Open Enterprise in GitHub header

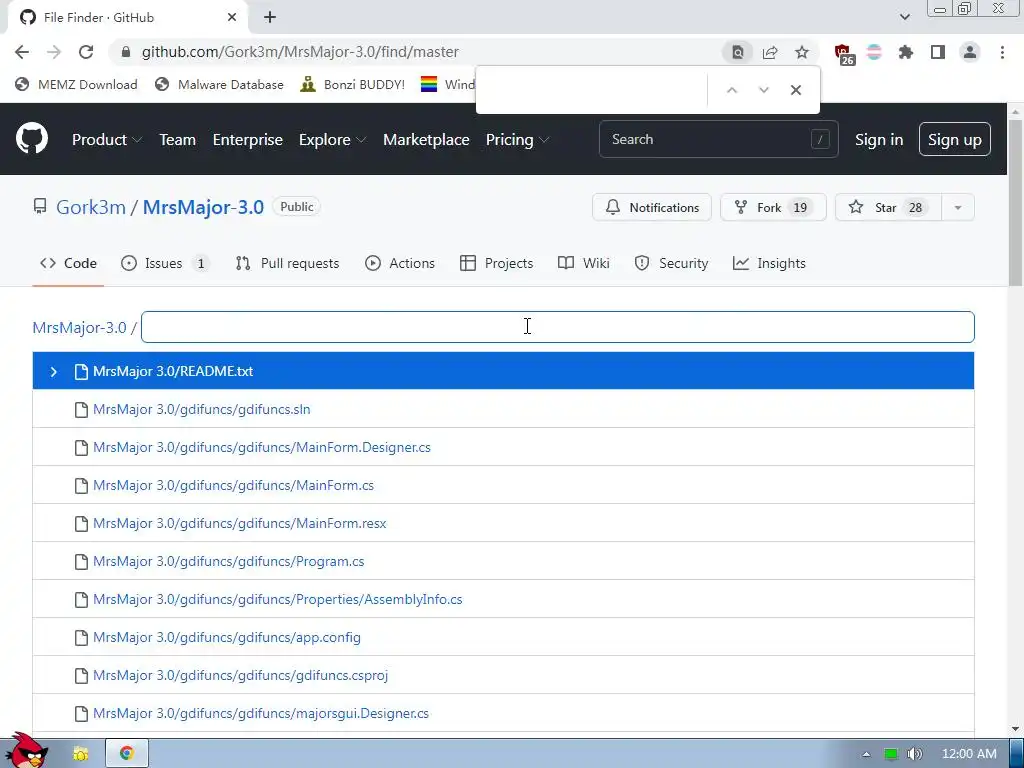[248, 140]
